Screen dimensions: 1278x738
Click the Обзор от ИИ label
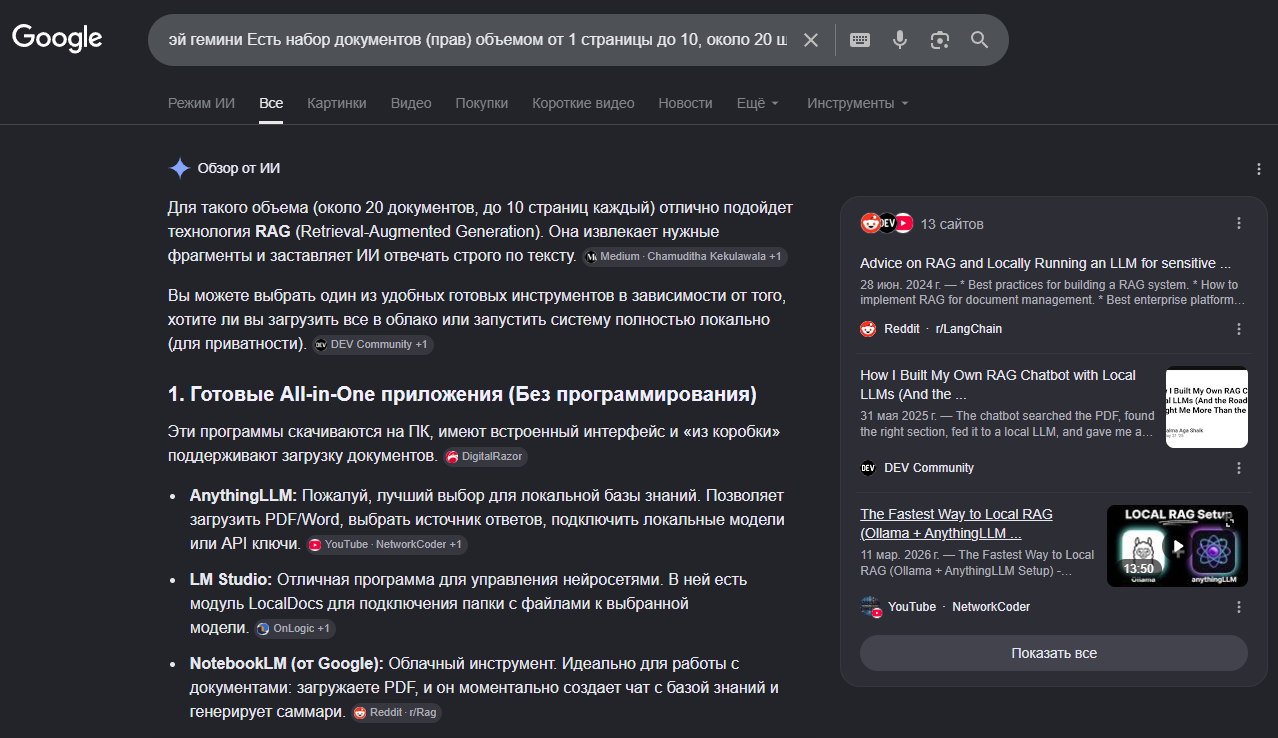238,168
